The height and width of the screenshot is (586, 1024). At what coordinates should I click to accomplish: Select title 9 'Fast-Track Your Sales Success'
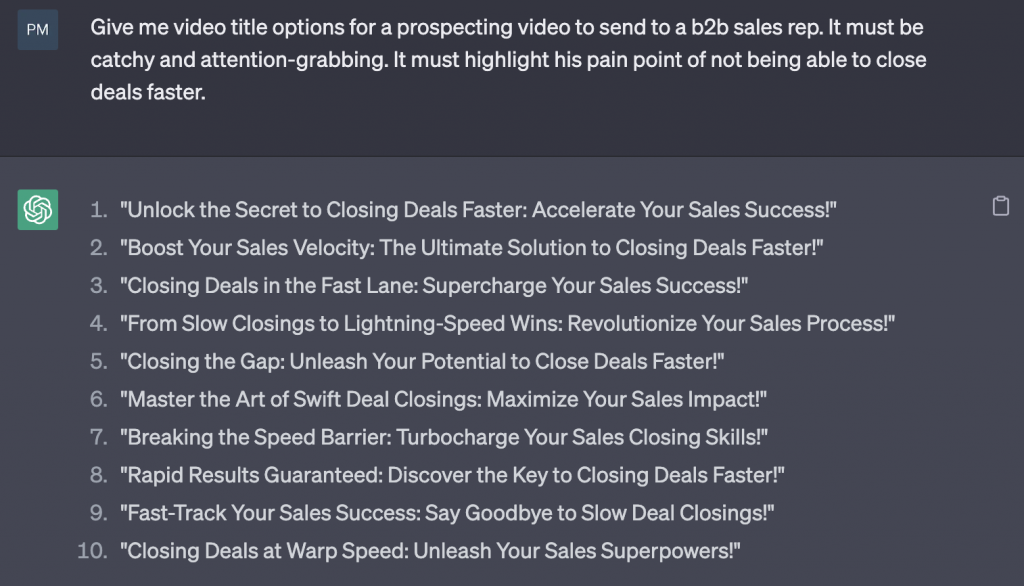(447, 513)
